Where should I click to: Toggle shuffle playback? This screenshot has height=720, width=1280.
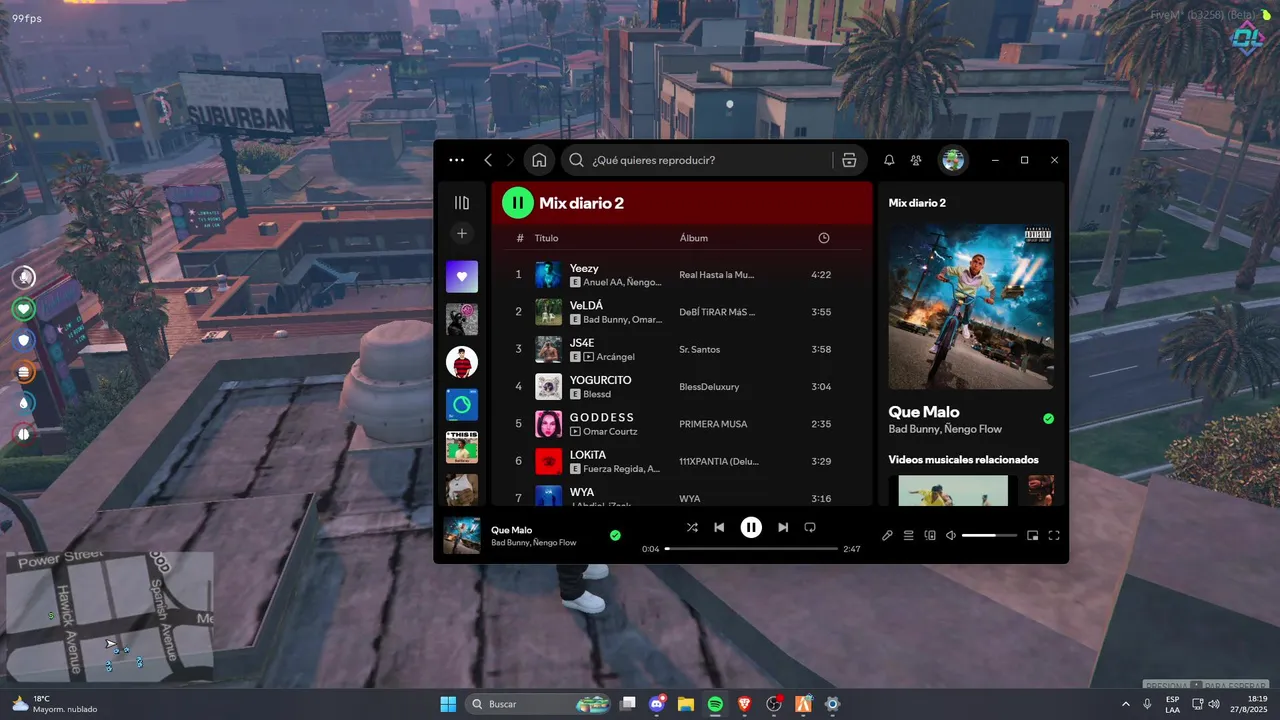pos(692,527)
